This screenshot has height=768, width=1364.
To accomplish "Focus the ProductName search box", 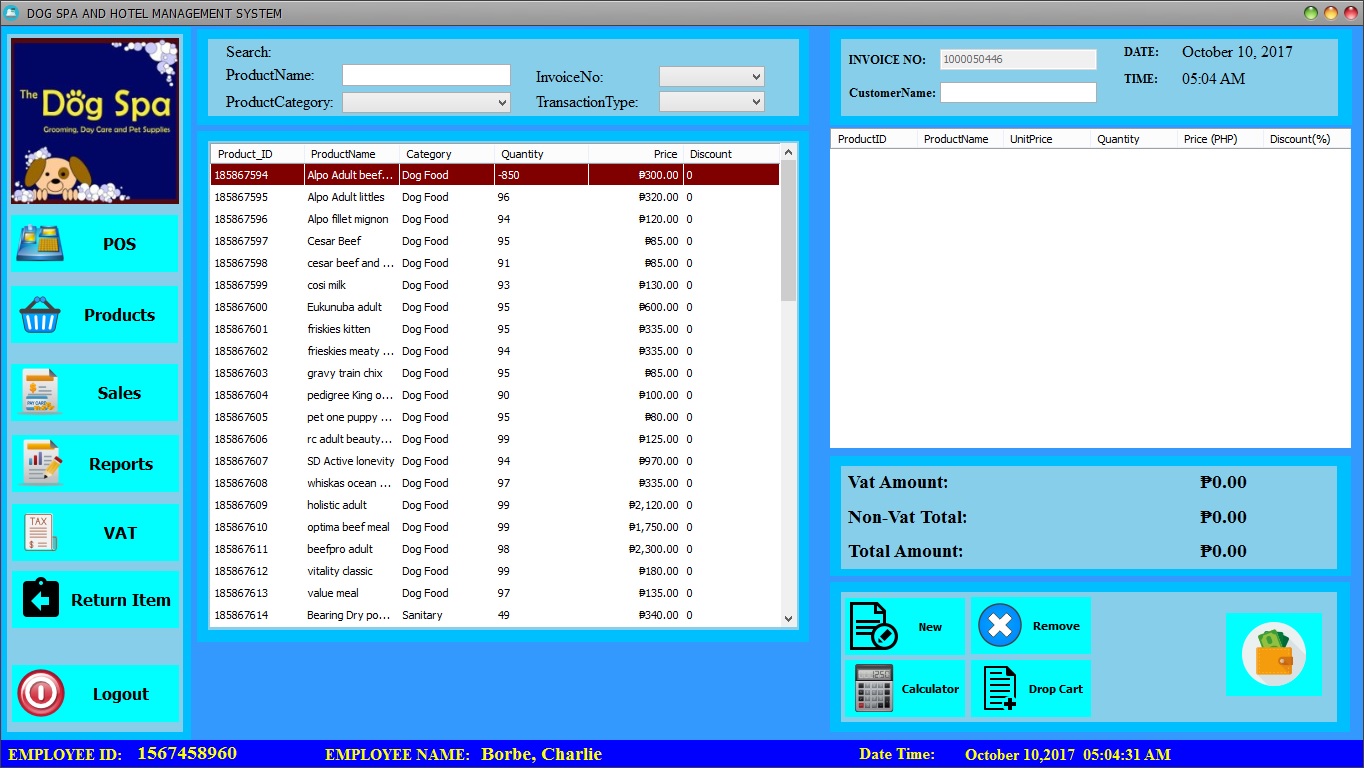I will [425, 74].
